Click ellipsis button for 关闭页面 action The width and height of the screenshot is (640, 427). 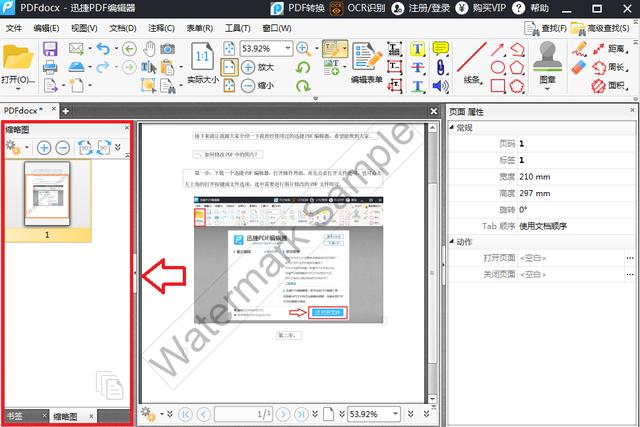point(630,274)
